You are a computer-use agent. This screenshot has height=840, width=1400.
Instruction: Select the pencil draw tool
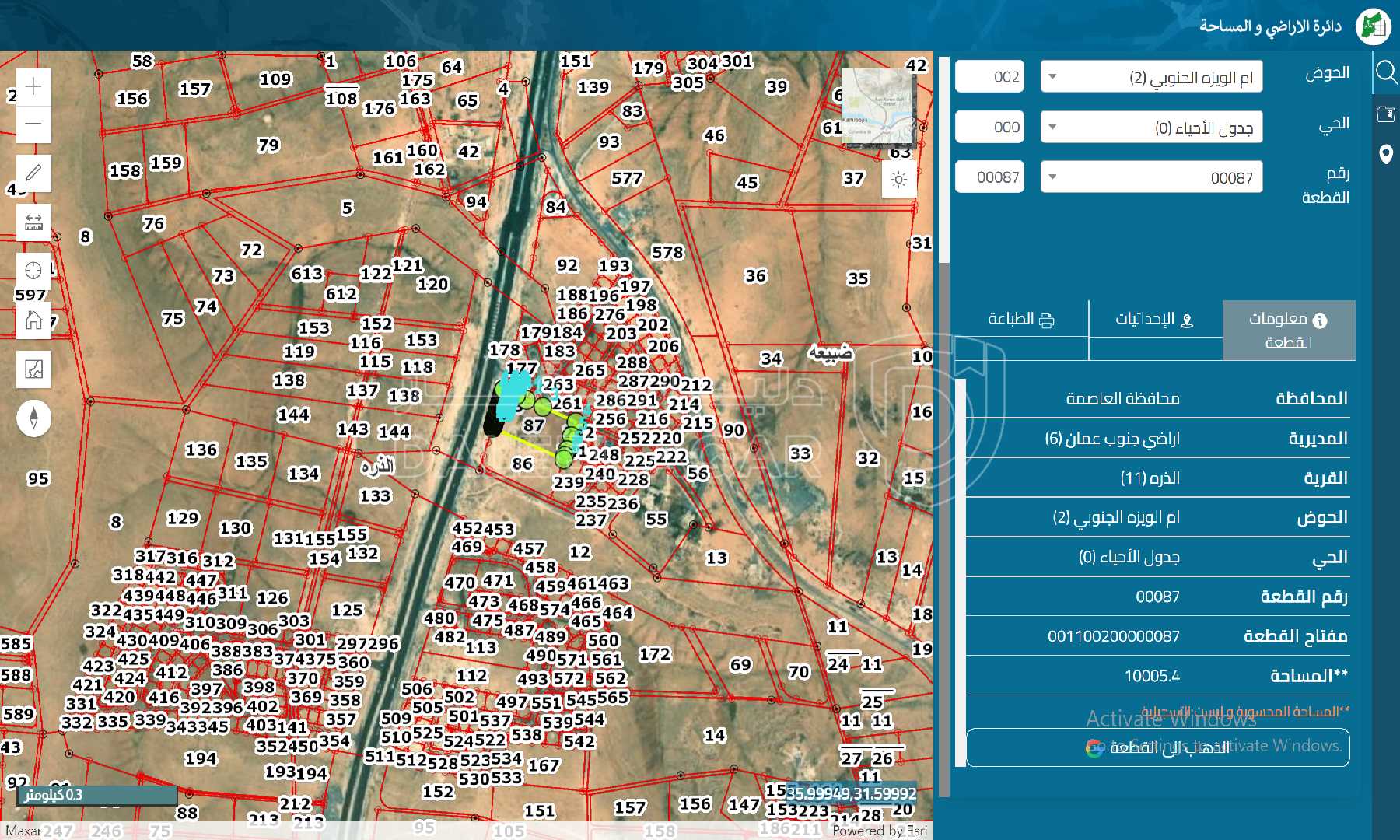point(33,173)
